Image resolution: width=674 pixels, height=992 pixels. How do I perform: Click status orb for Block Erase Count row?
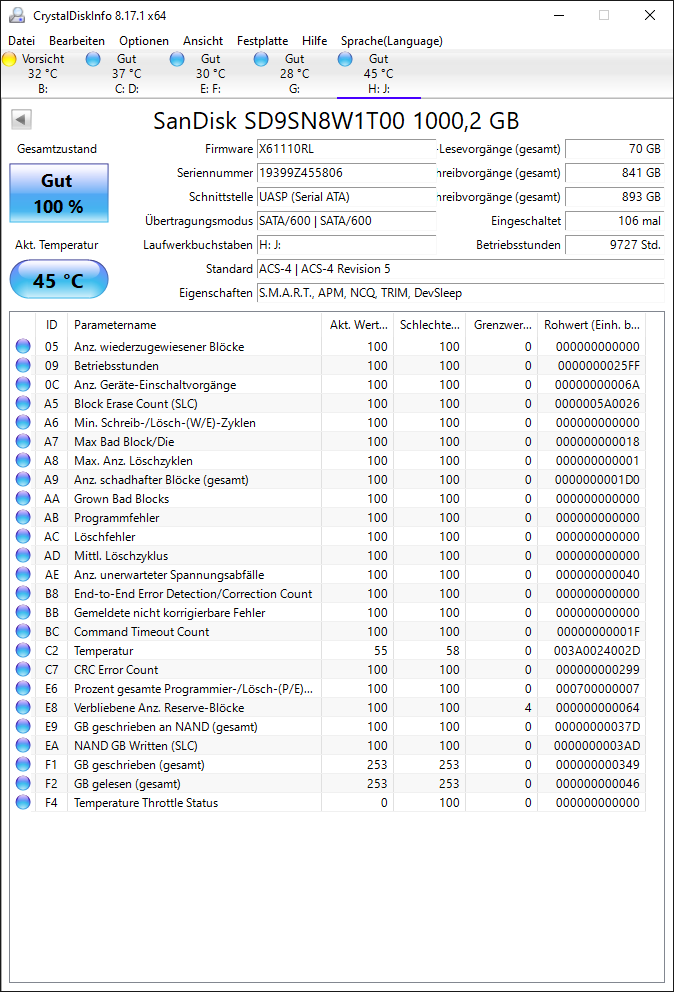[x=23, y=403]
